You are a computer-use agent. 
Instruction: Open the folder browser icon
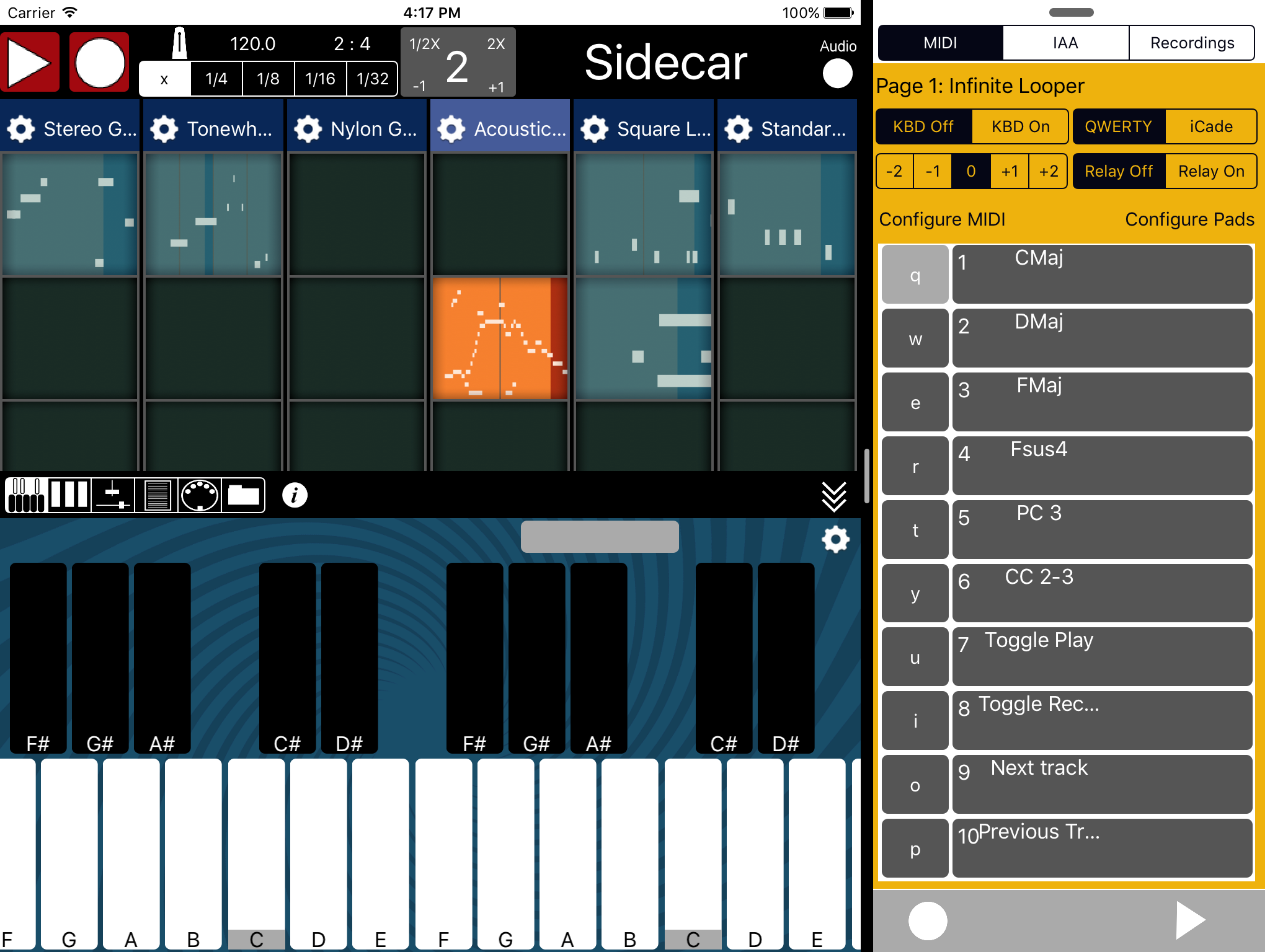pyautogui.click(x=243, y=495)
